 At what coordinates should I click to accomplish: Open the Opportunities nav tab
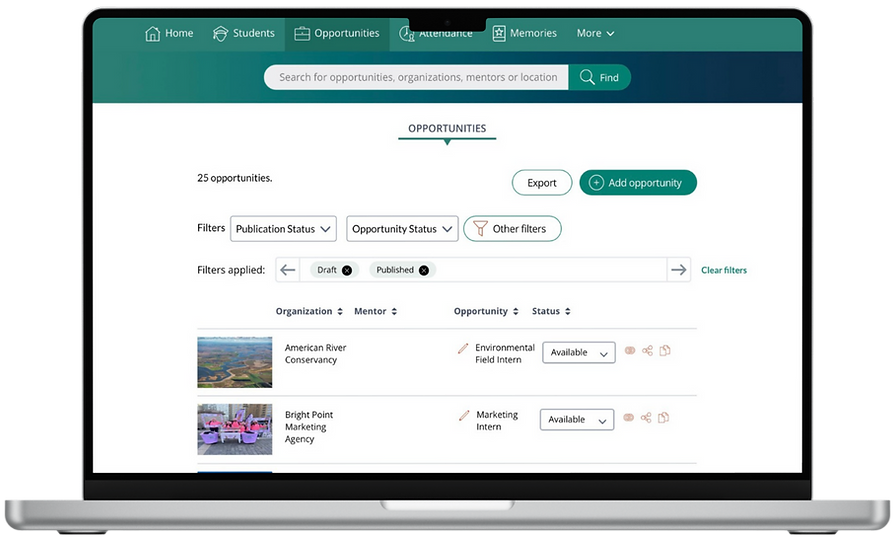coord(337,34)
